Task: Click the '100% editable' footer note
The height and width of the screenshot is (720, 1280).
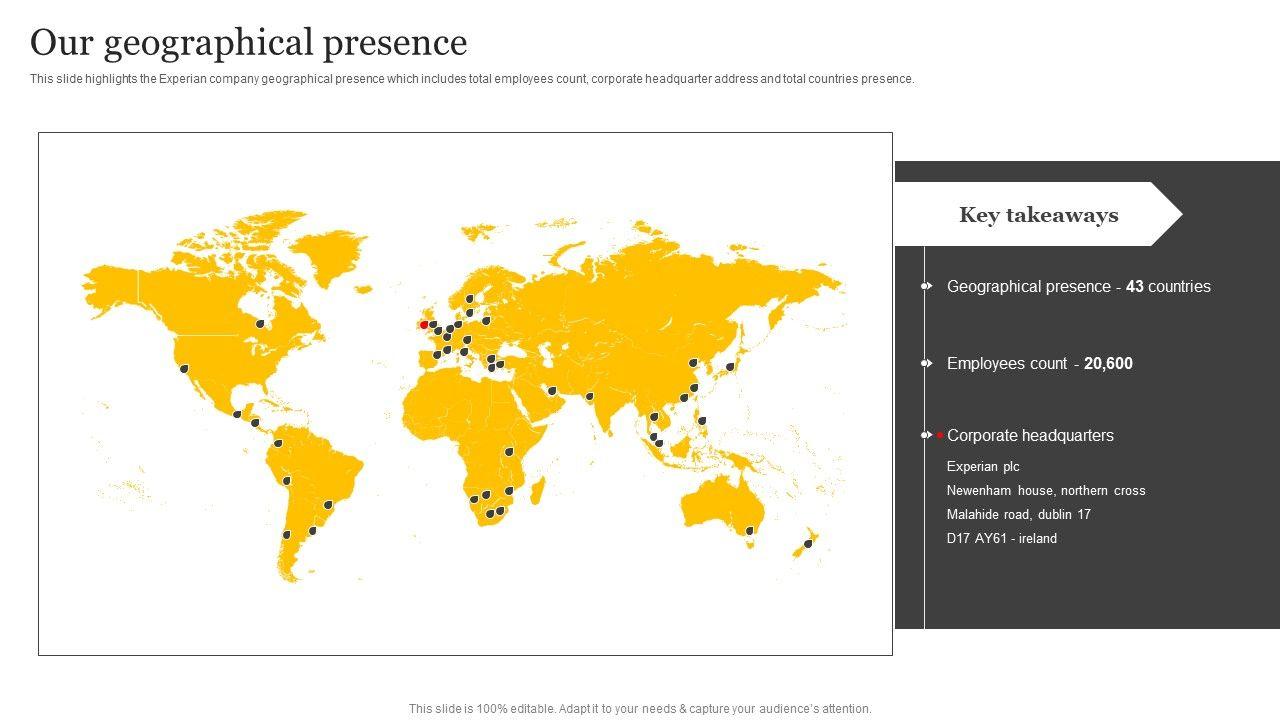Action: tap(640, 709)
